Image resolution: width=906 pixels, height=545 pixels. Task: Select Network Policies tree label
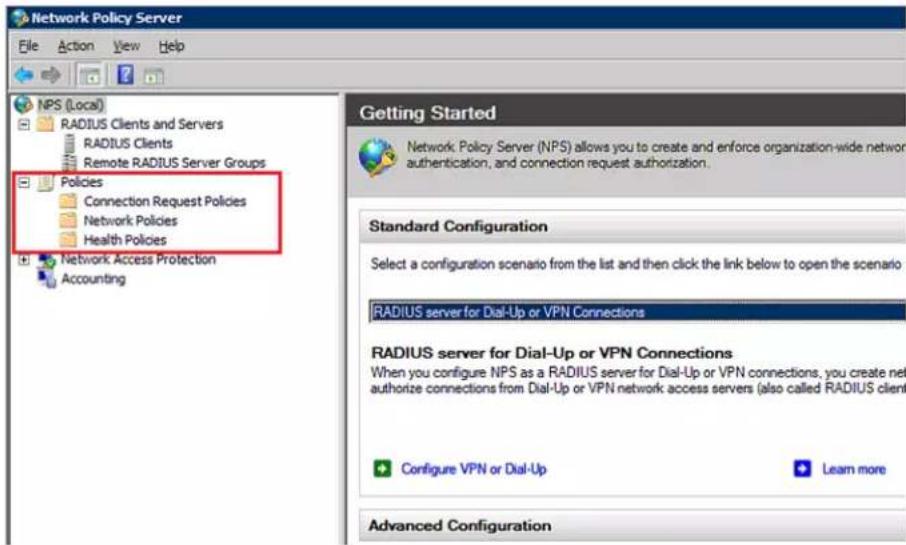(131, 220)
